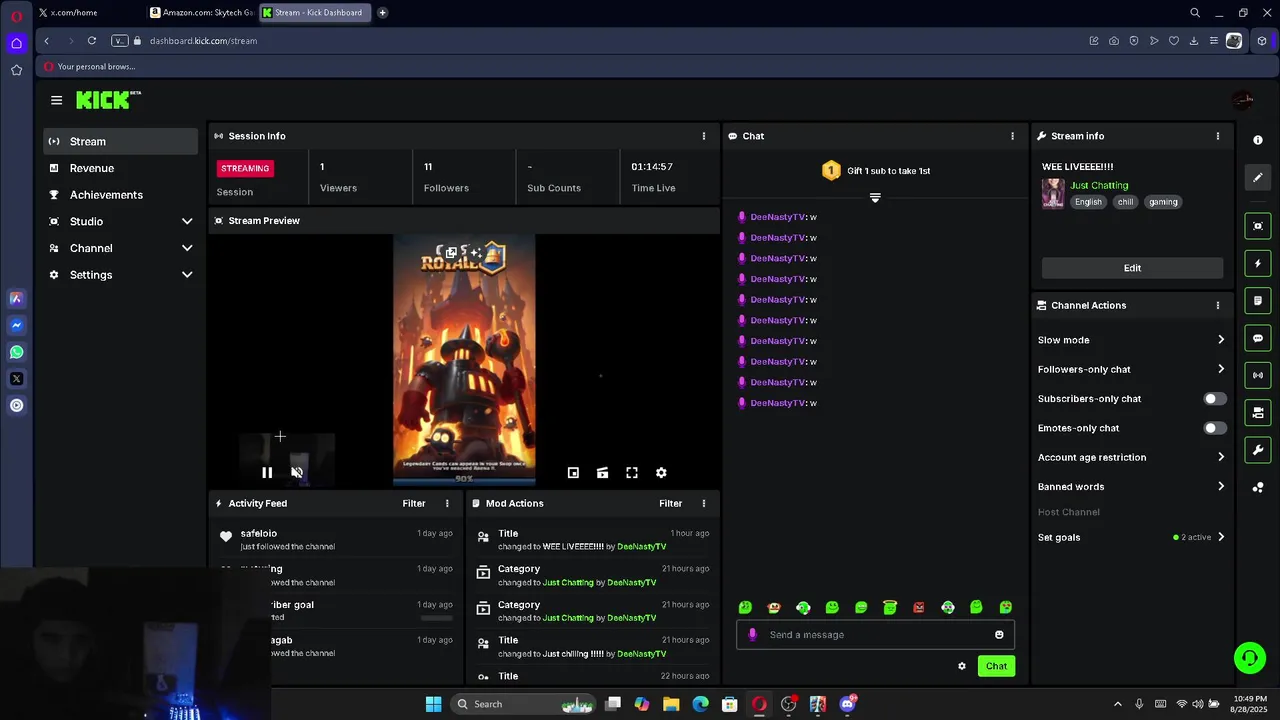
Task: Open the bottom dots icon in the right sidebar
Action: [1258, 487]
